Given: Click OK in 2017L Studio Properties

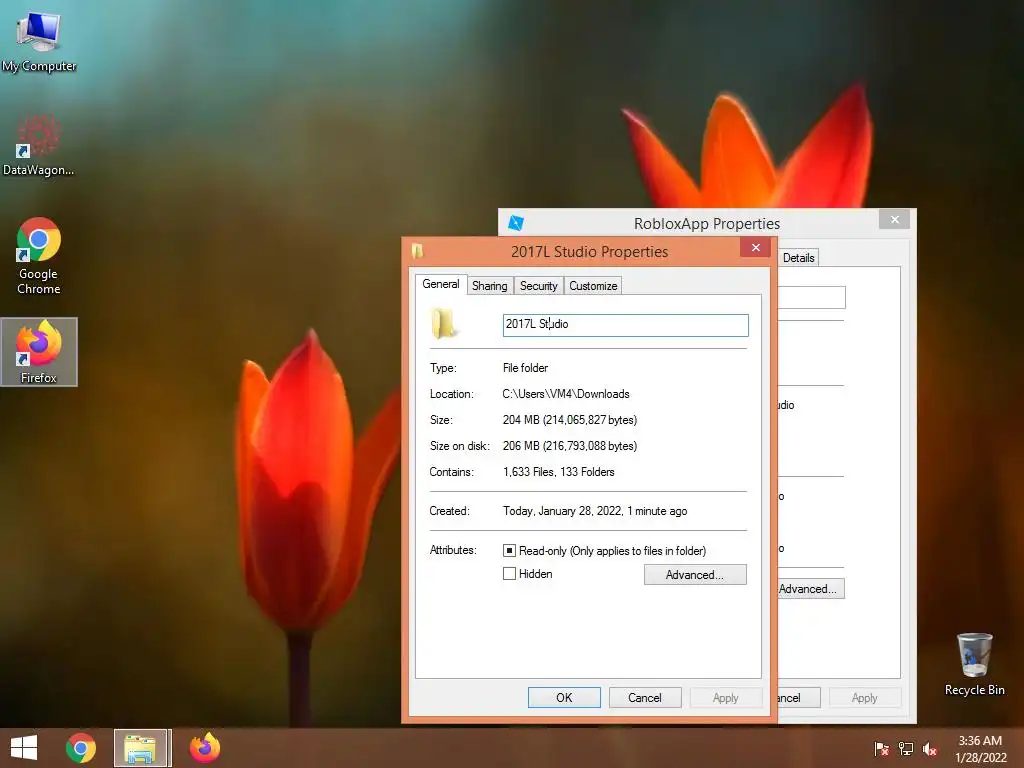Looking at the screenshot, I should pos(564,697).
